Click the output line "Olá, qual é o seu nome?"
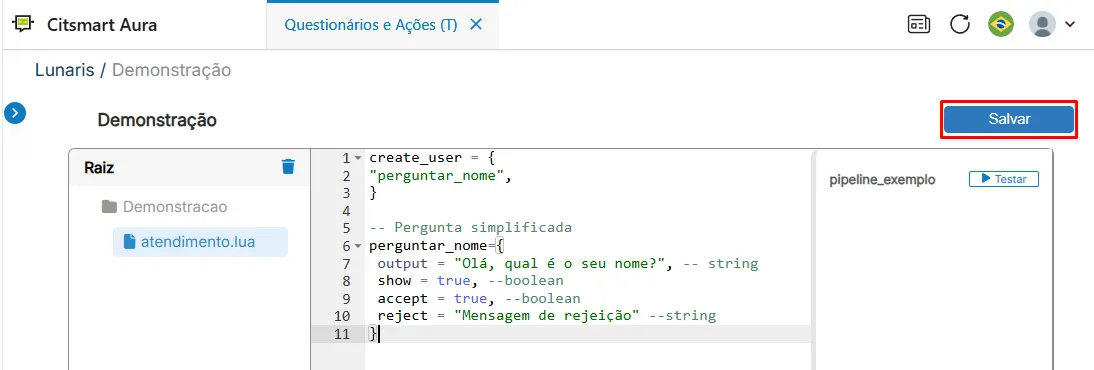The image size is (1094, 370). click(x=563, y=263)
